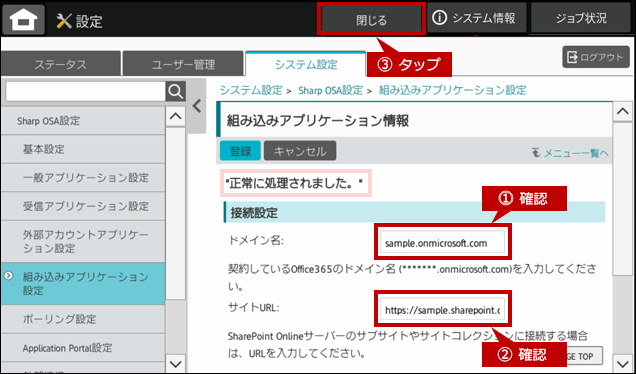Click the 組み込みアプリケーション情報 heading
Viewport: 636px width, 374px height.
click(x=318, y=121)
